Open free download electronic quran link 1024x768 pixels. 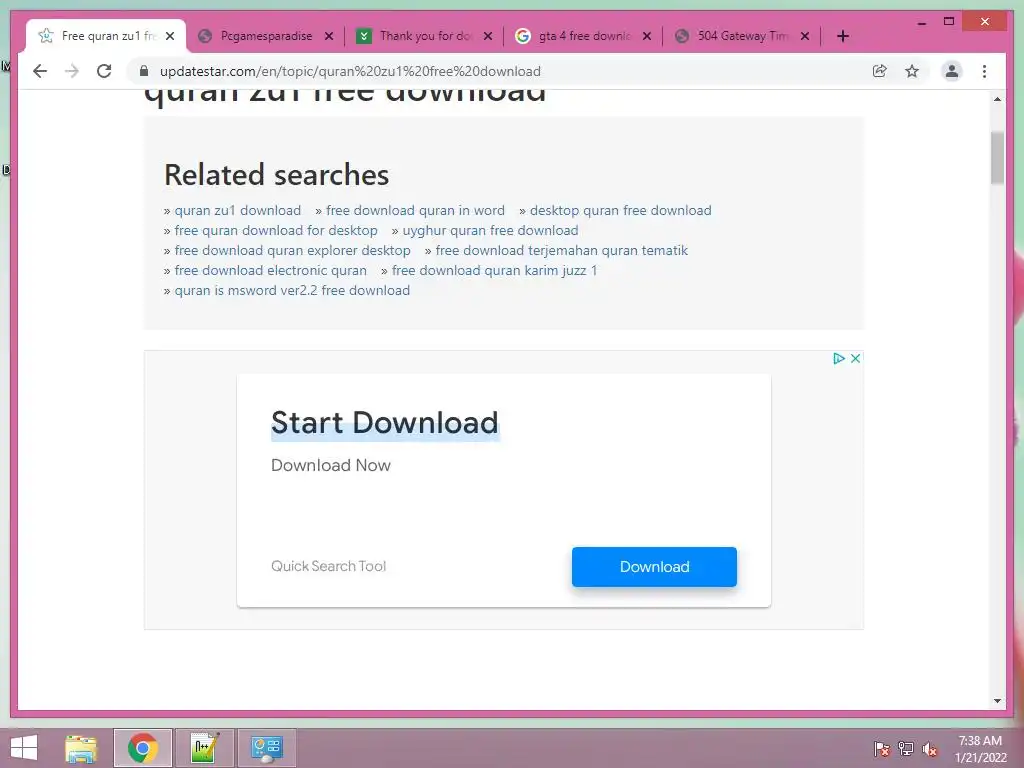270,270
